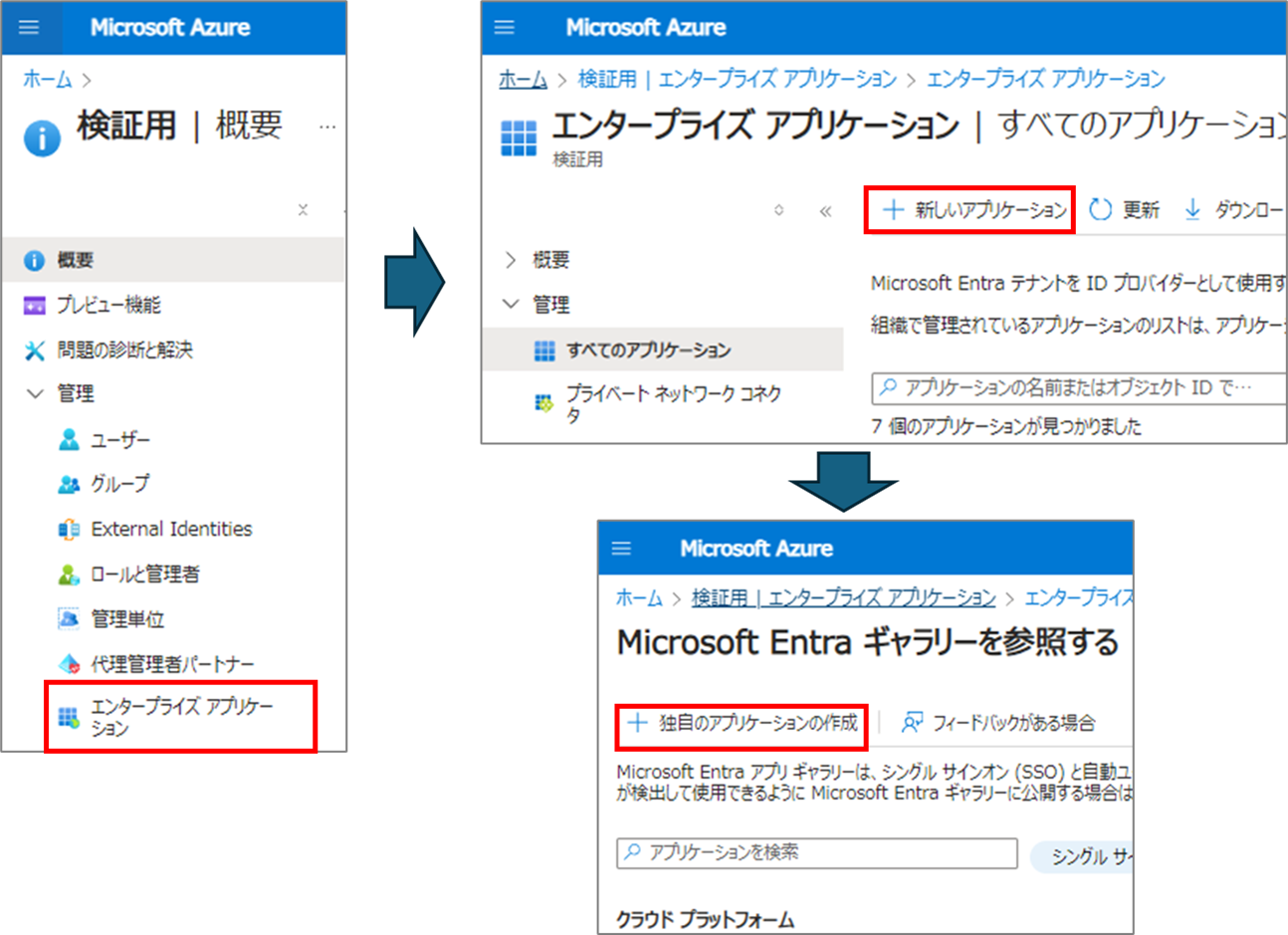The image size is (1288, 935).
Task: Click the プライベート ネットワーク コネクタ icon
Action: pos(543,403)
